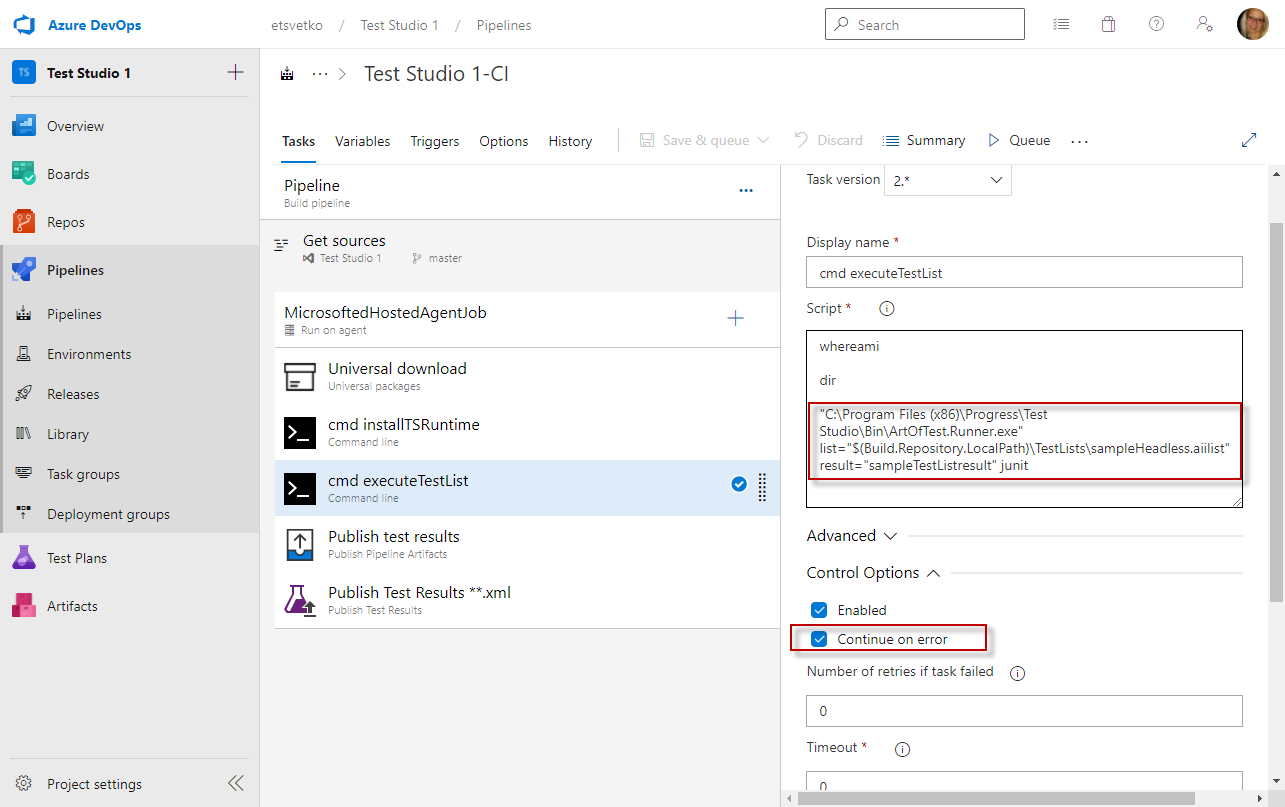Select the Publish Test Results **.xml task

[x=527, y=600]
